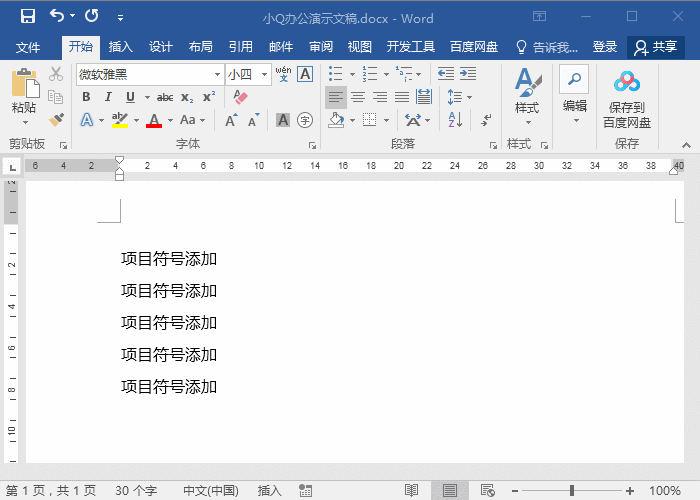Image resolution: width=700 pixels, height=500 pixels.
Task: Sort paragraphs with the A-Z icon
Action: 455,120
